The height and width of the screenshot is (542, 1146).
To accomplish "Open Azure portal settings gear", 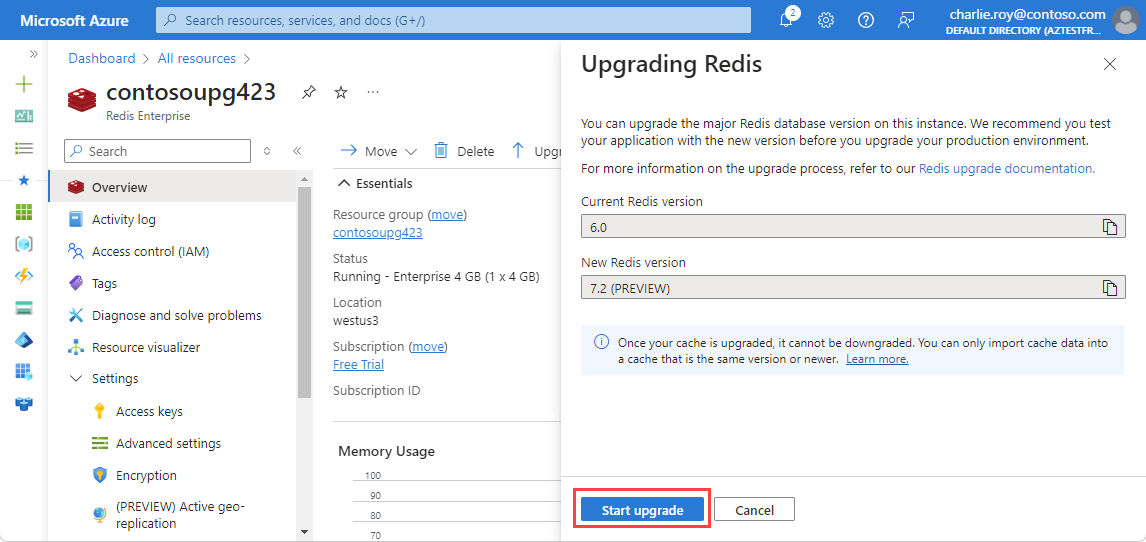I will click(826, 20).
